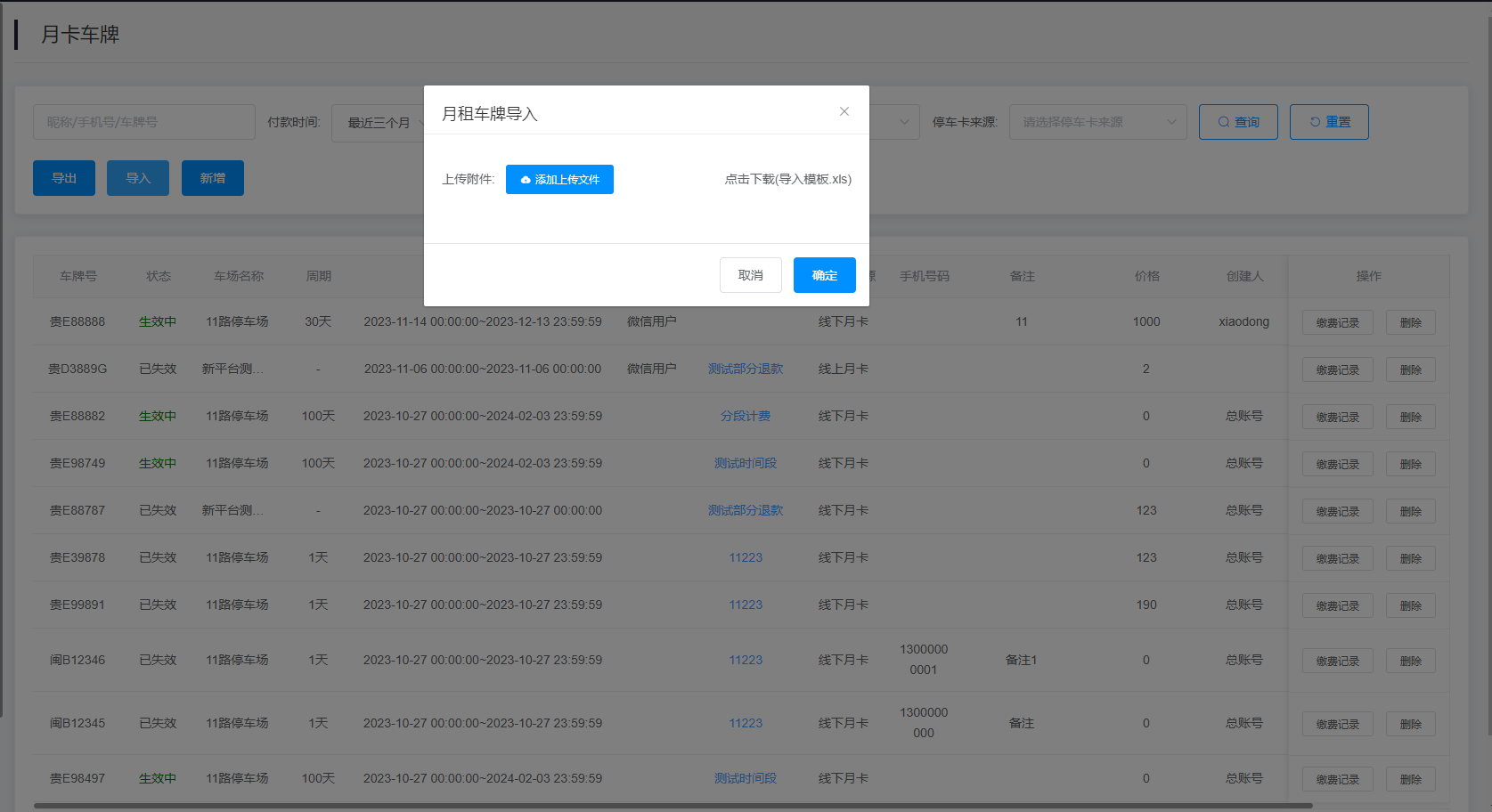1492x812 pixels.
Task: Close the 月租车牌导入 dialog
Action: 844,111
